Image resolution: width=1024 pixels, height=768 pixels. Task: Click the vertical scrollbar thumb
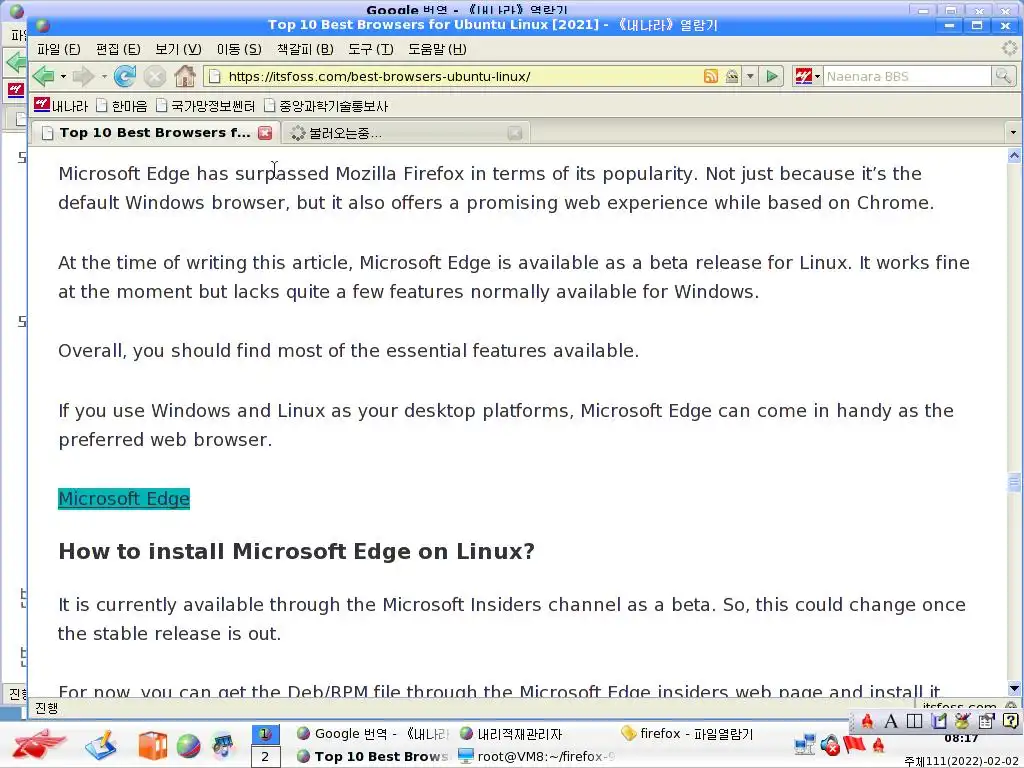[x=1014, y=483]
